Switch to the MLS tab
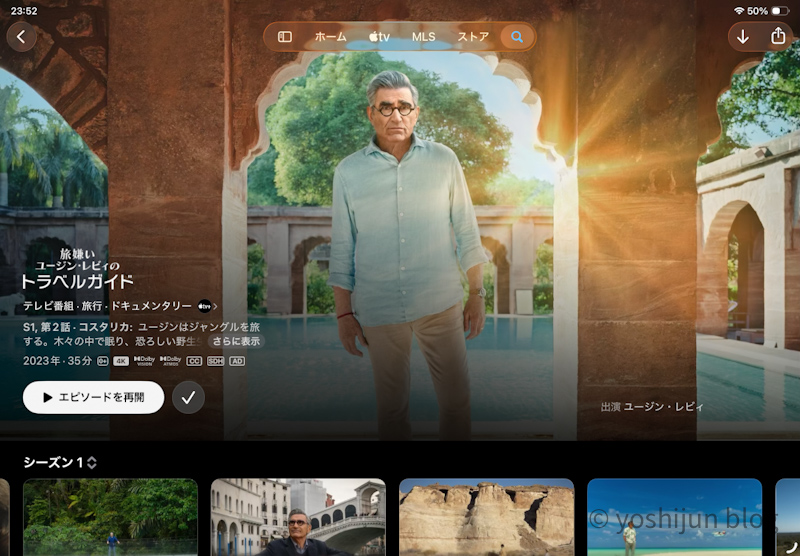This screenshot has height=556, width=800. (424, 37)
